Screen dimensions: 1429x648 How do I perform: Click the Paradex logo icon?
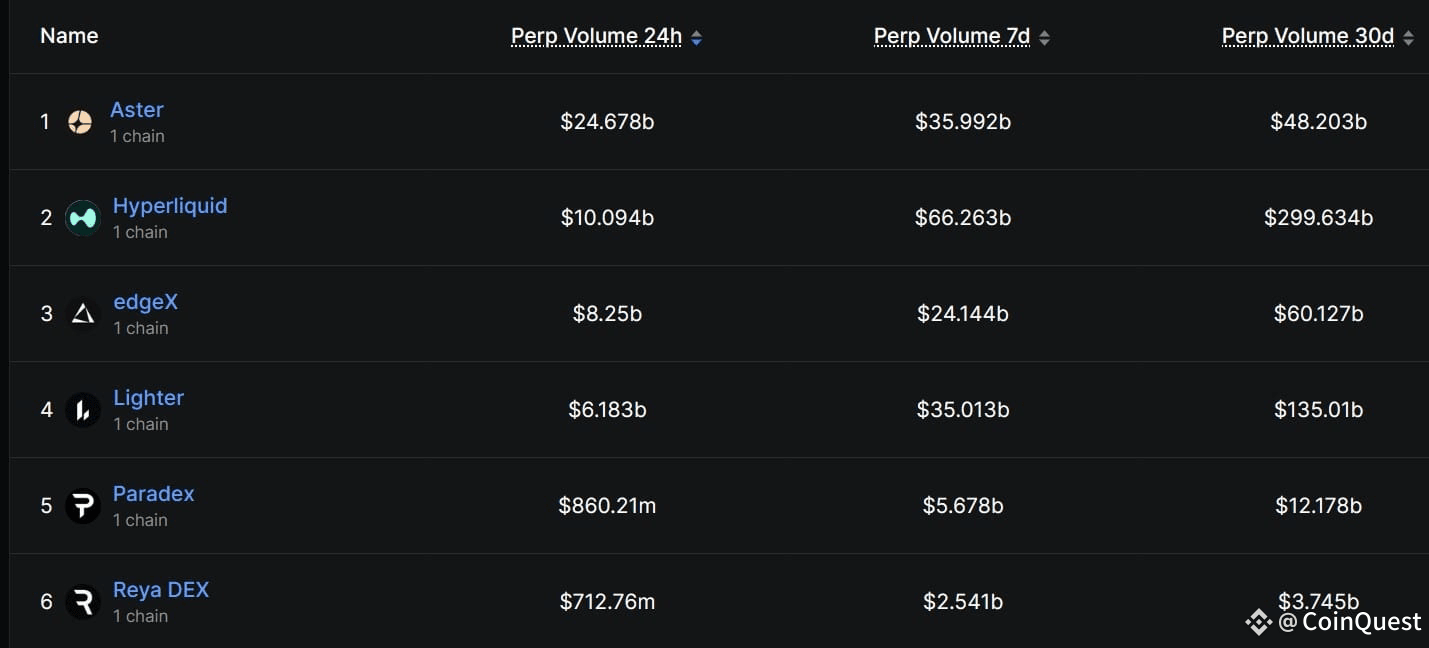83,506
